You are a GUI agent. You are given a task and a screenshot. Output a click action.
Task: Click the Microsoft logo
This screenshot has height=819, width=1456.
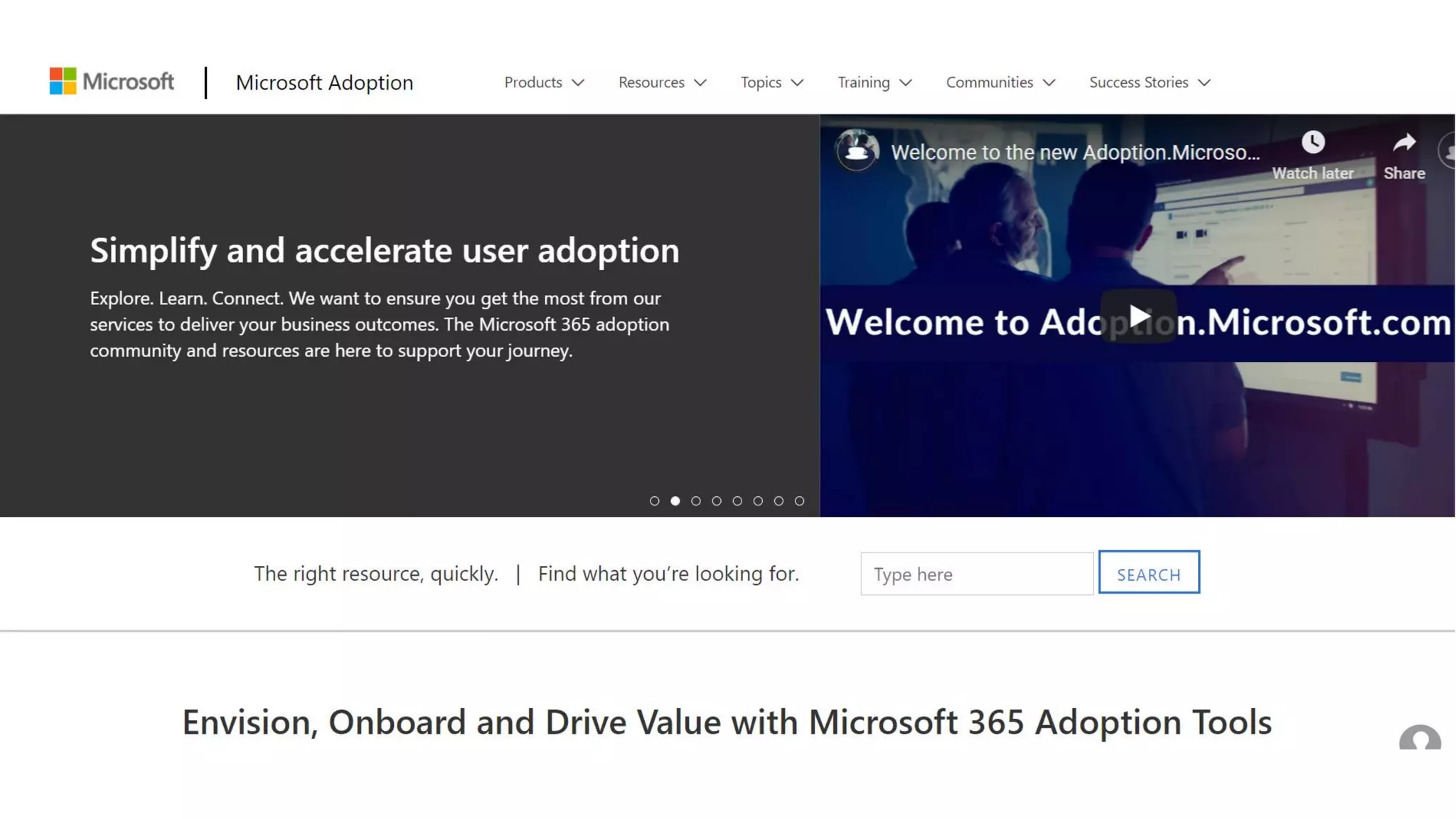click(112, 82)
